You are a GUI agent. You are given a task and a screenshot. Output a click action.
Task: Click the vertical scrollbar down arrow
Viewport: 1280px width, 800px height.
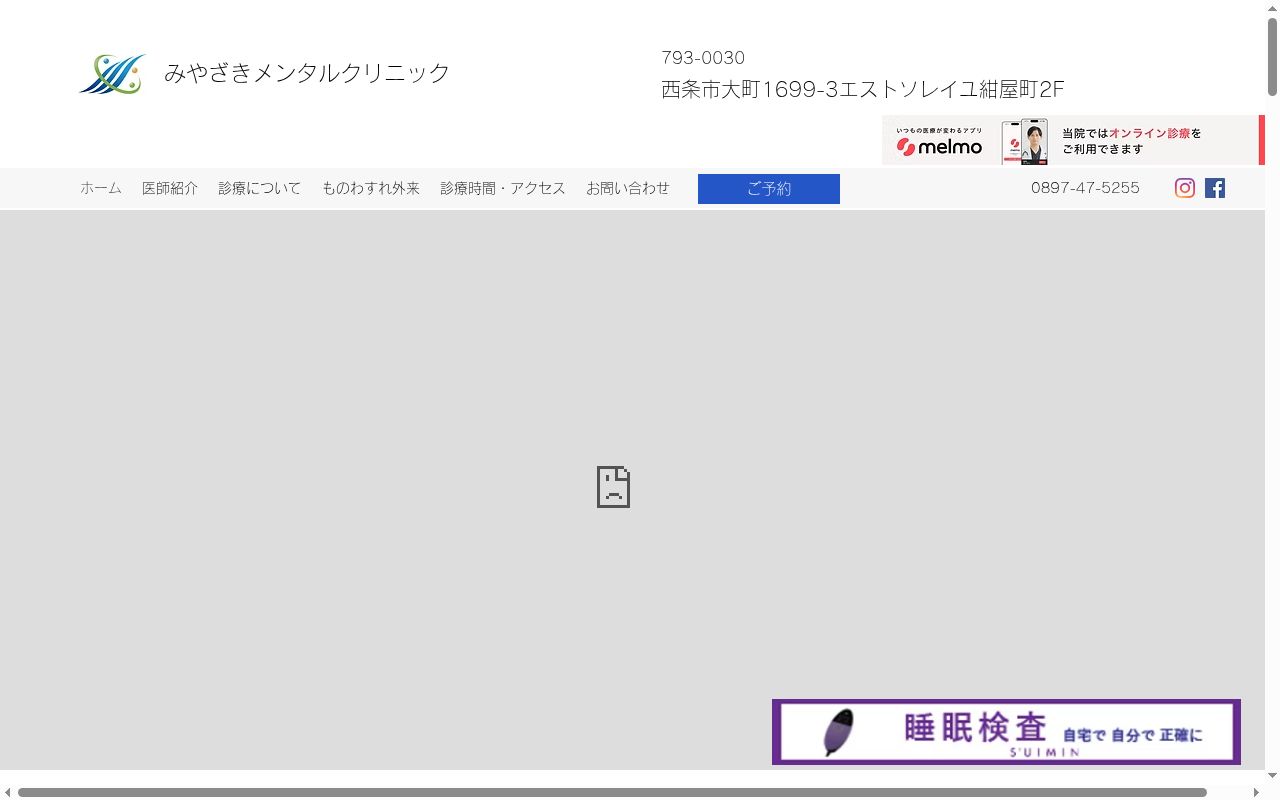[x=1272, y=775]
